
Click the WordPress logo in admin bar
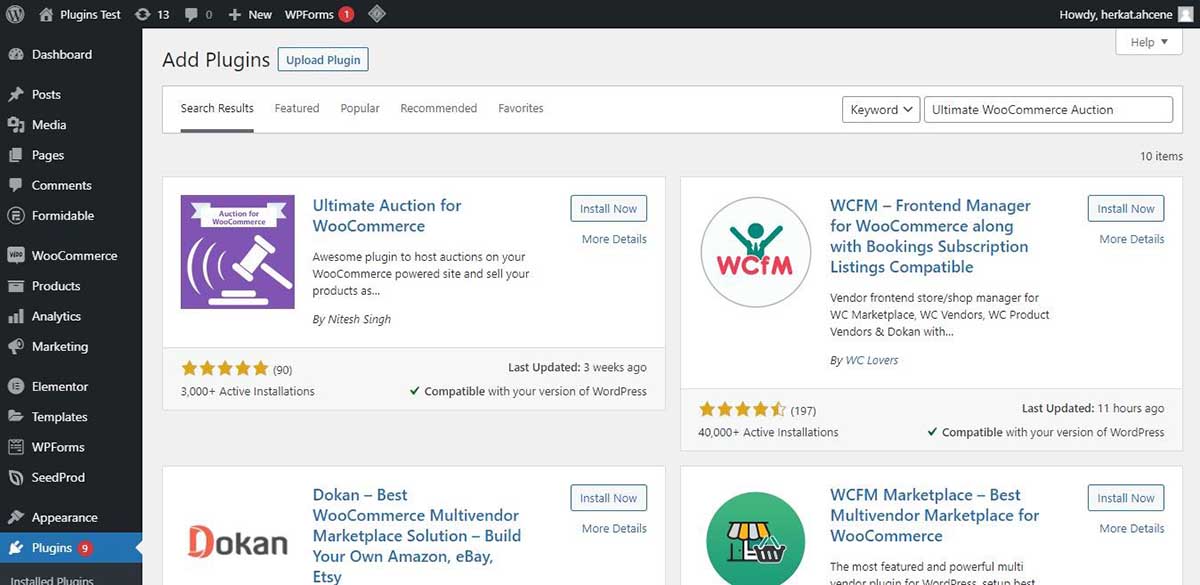[x=16, y=14]
